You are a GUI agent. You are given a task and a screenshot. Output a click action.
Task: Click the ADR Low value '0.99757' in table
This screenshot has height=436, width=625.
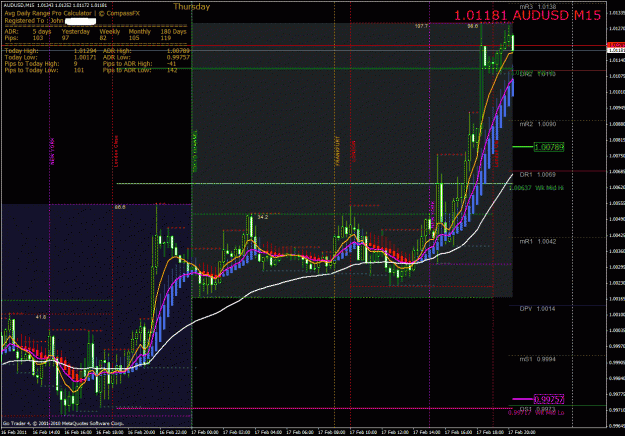point(178,57)
